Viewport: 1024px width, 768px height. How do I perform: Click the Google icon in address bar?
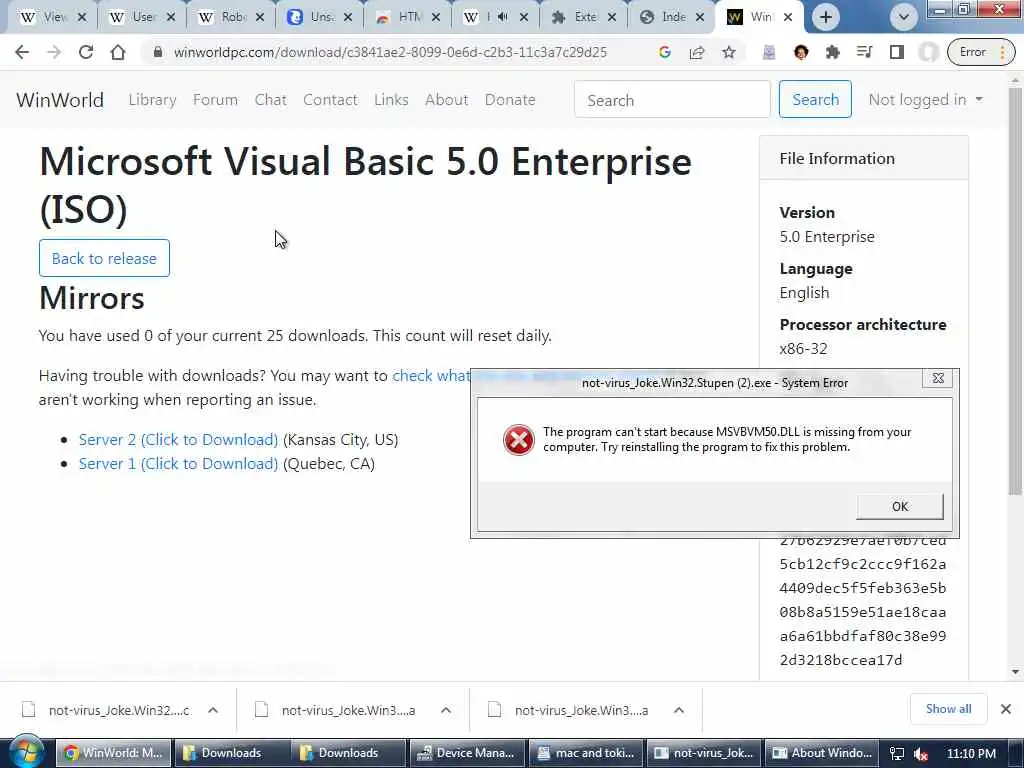[x=665, y=52]
